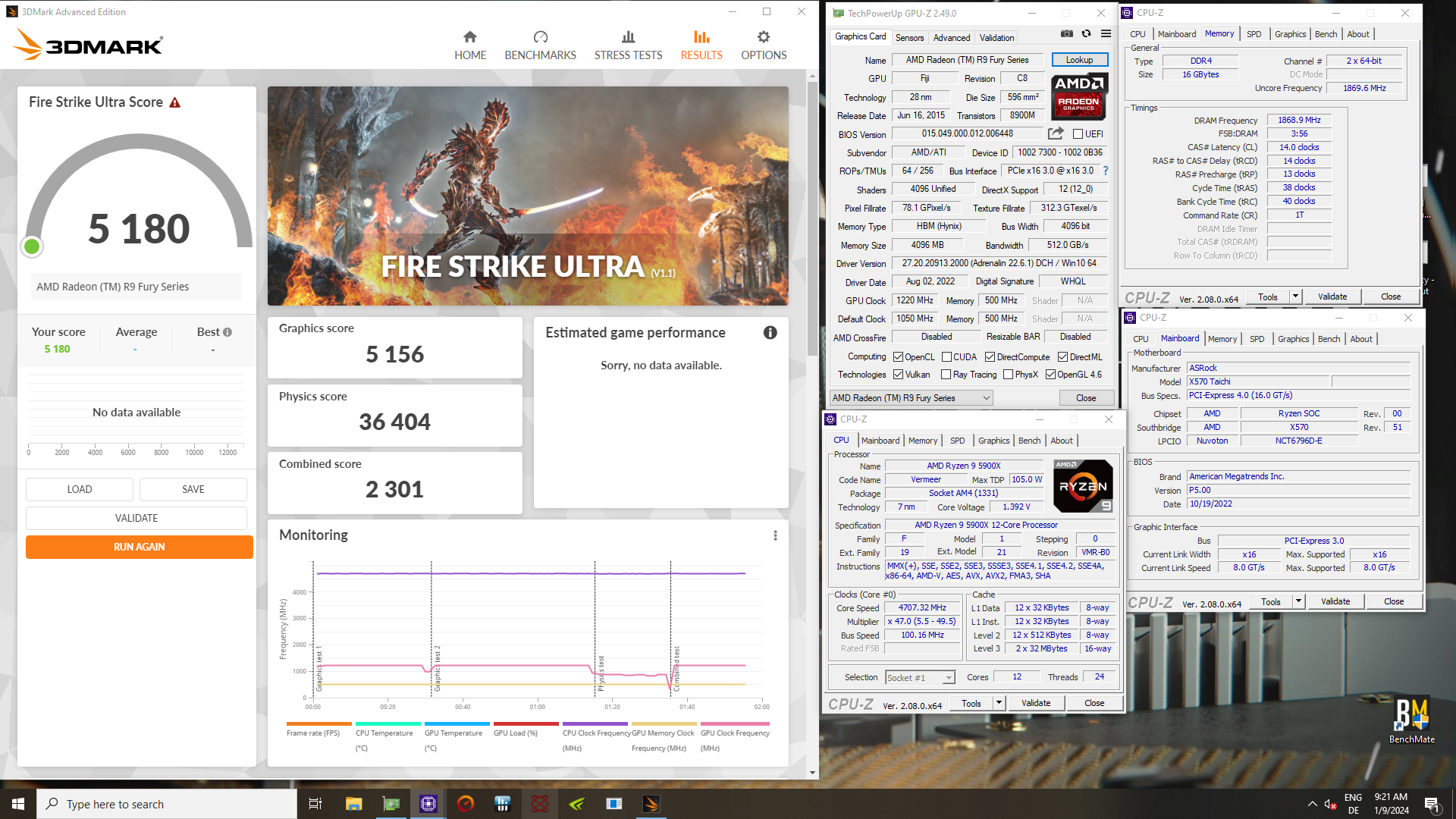Screen dimensions: 1456x819
Task: Toggle the PhysX checkbox
Action: point(1008,375)
